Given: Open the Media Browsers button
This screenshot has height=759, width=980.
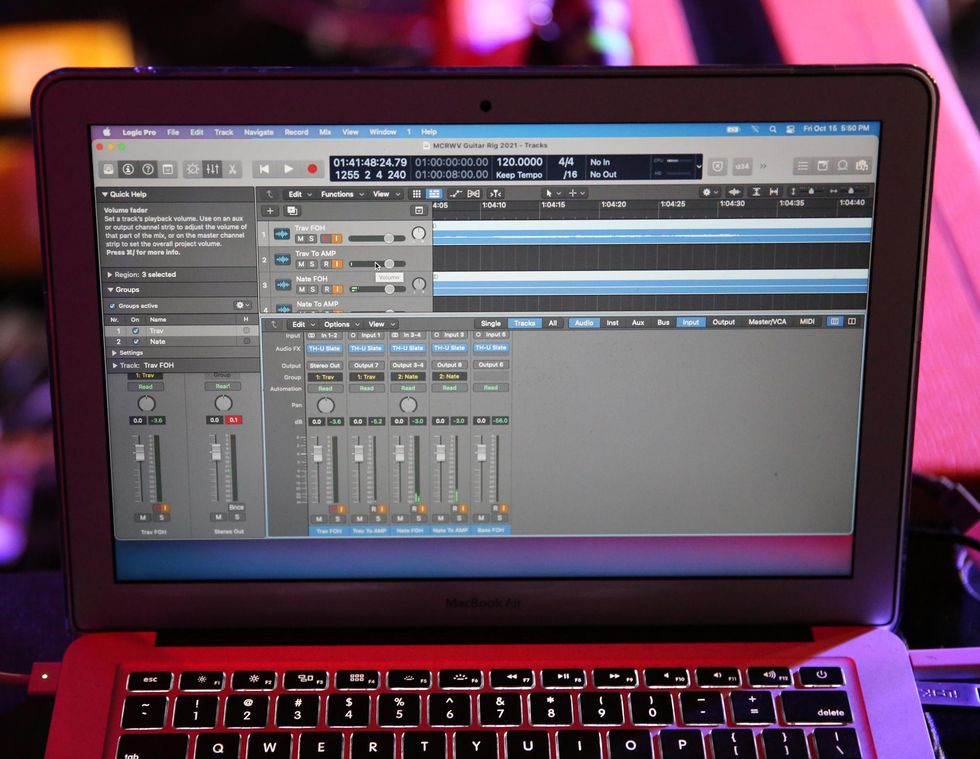Looking at the screenshot, I should (x=862, y=166).
